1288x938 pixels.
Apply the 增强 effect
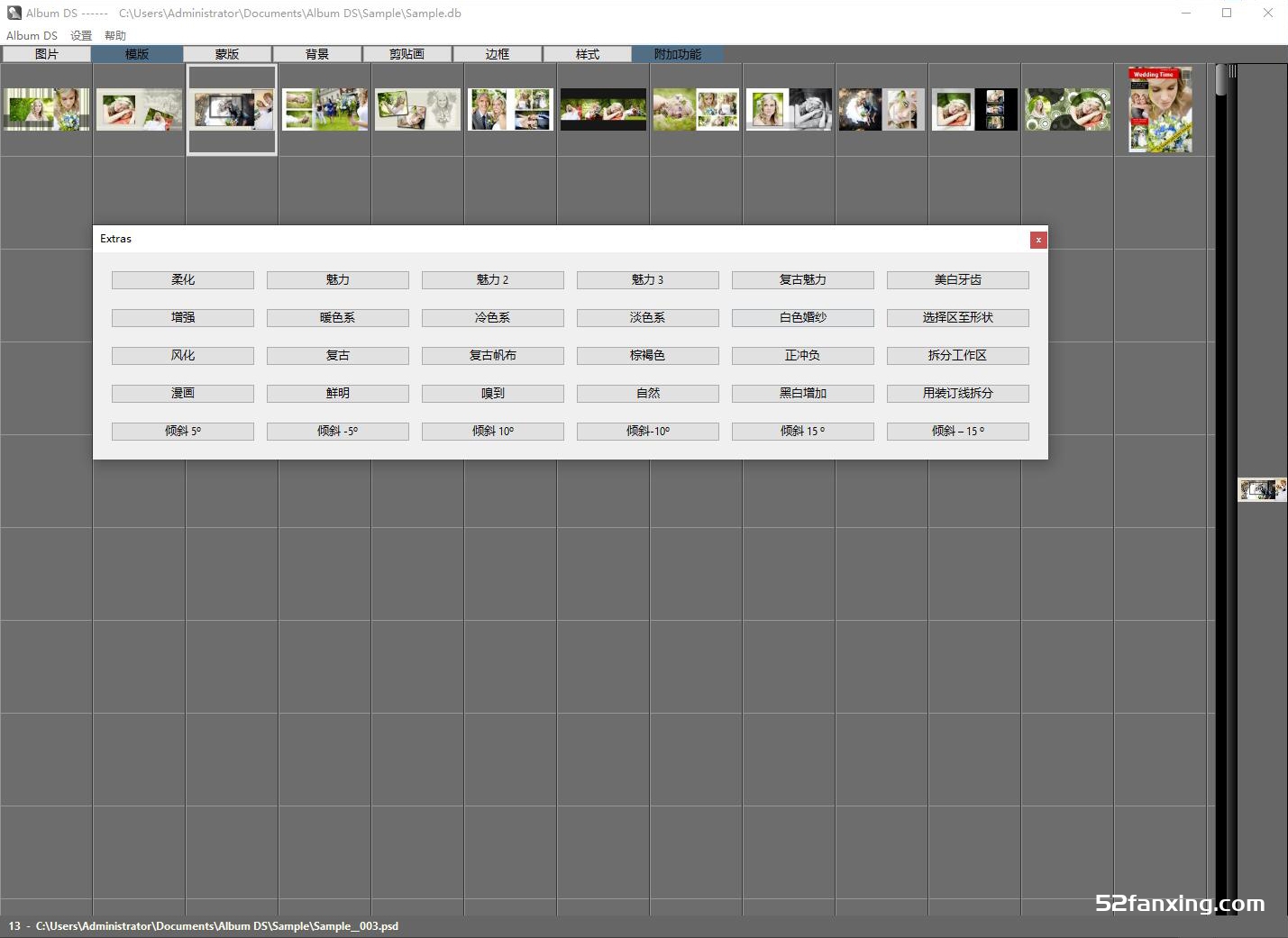[183, 318]
